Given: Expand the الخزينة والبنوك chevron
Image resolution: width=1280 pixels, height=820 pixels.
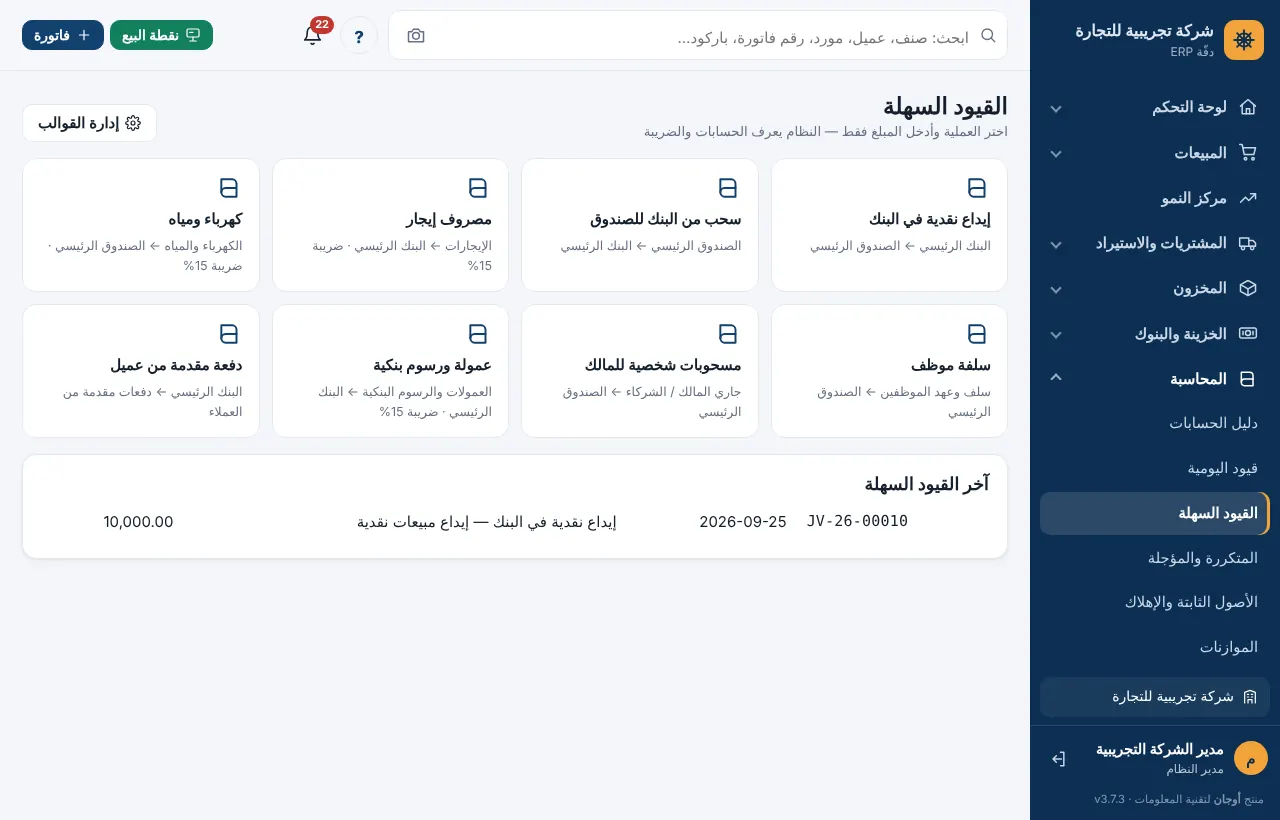Looking at the screenshot, I should (x=1056, y=334).
